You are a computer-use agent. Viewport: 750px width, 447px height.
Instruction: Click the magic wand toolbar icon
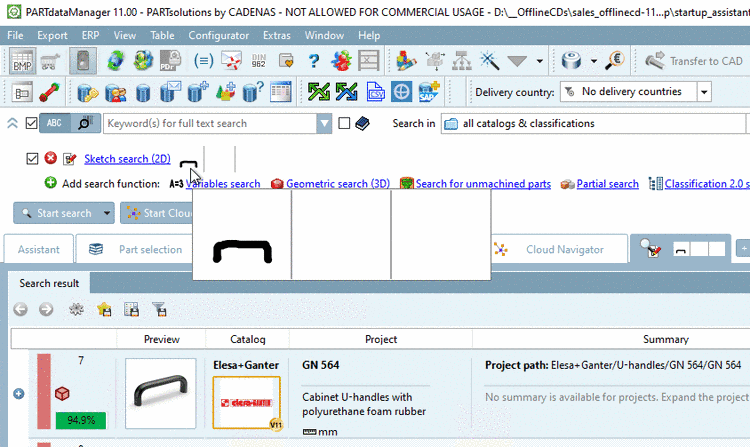(x=489, y=61)
